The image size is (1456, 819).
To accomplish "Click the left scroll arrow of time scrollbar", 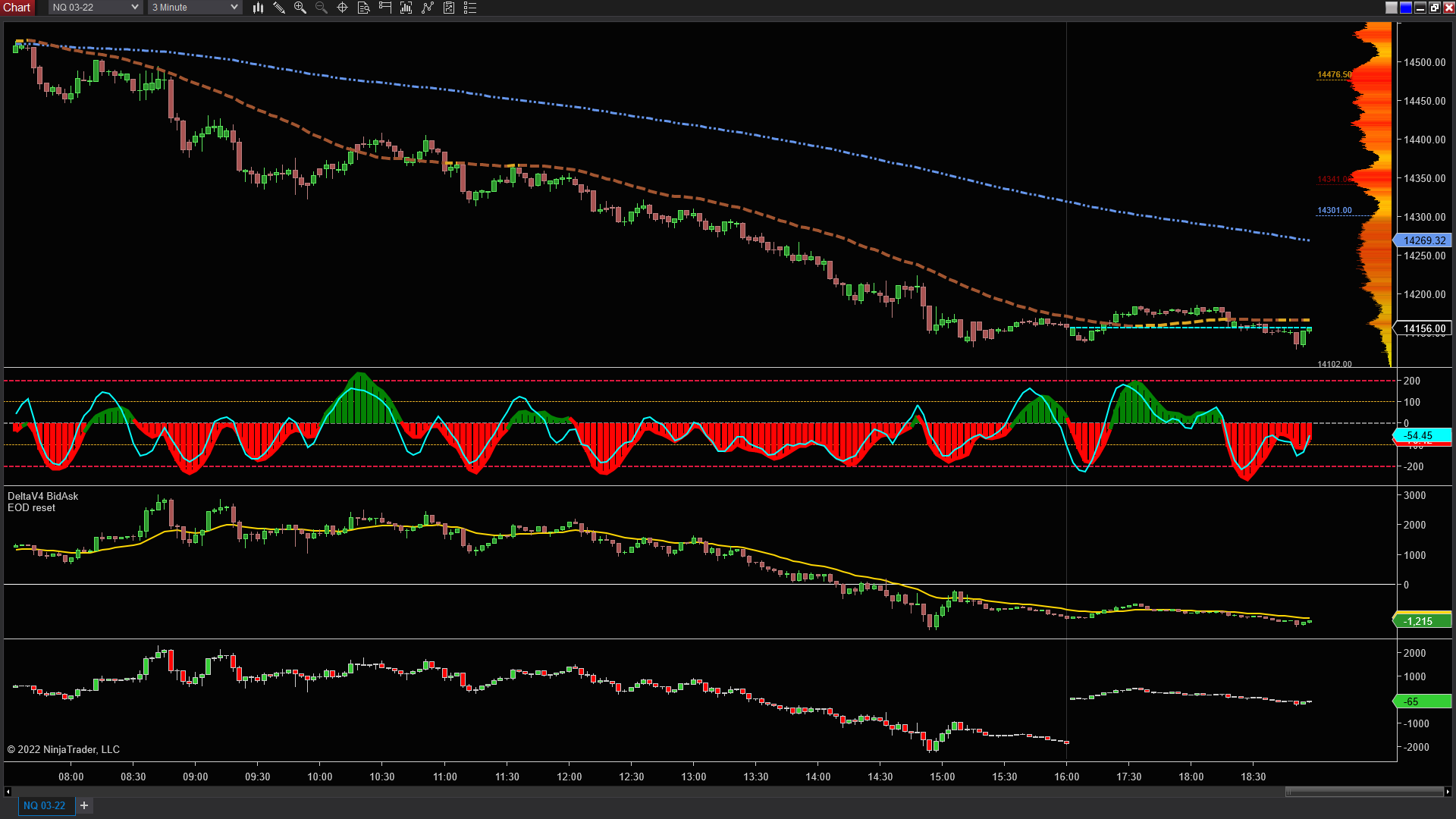I will click(8, 792).
